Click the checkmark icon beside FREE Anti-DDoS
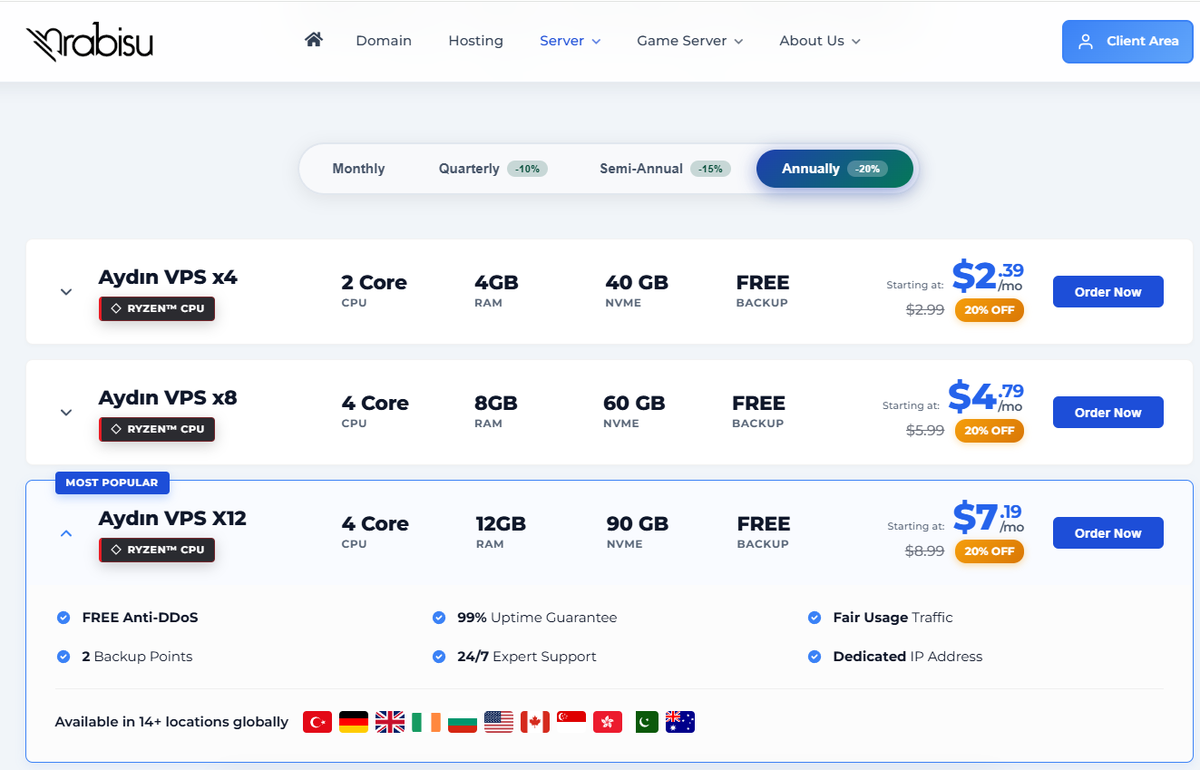 point(64,618)
